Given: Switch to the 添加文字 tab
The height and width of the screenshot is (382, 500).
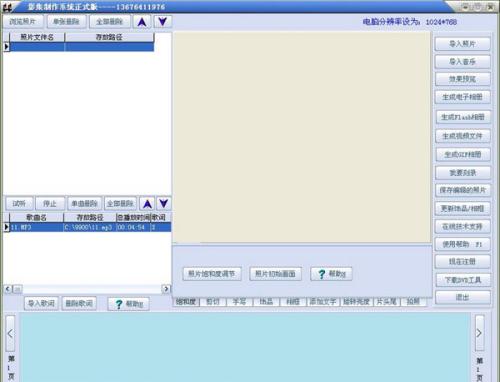Looking at the screenshot, I should click(323, 302).
